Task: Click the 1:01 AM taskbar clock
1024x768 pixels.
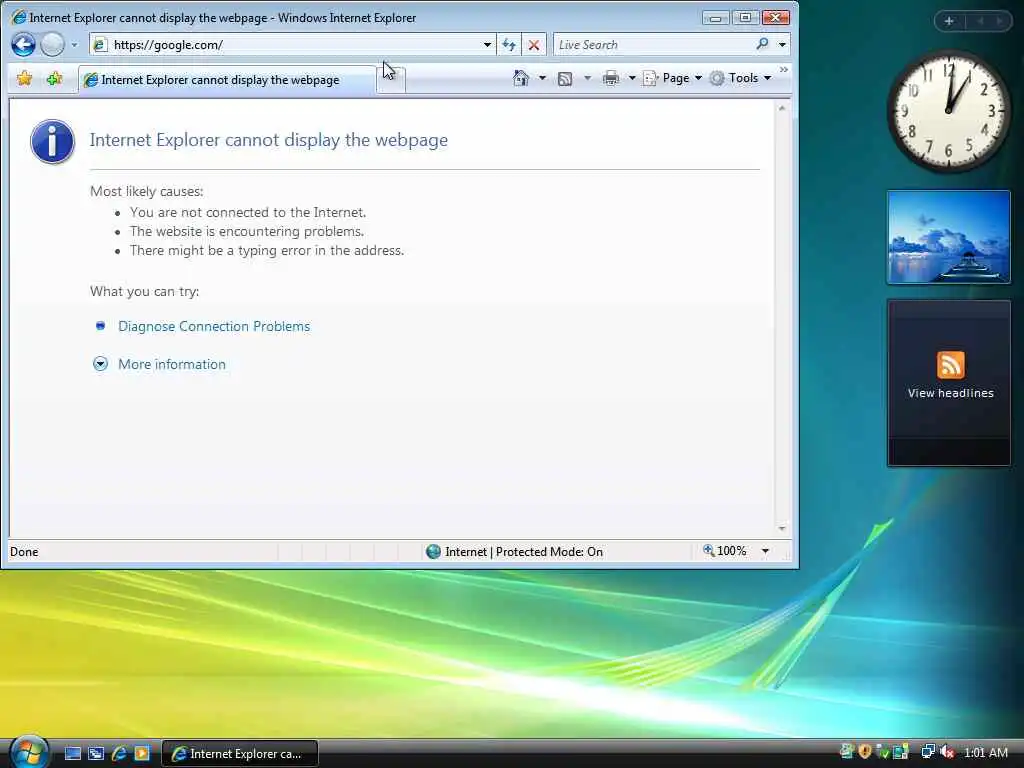Action: click(985, 752)
